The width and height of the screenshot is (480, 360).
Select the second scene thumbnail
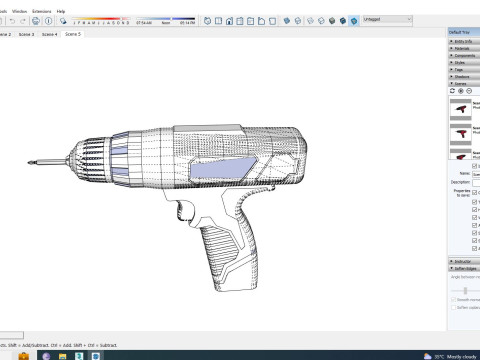click(461, 134)
